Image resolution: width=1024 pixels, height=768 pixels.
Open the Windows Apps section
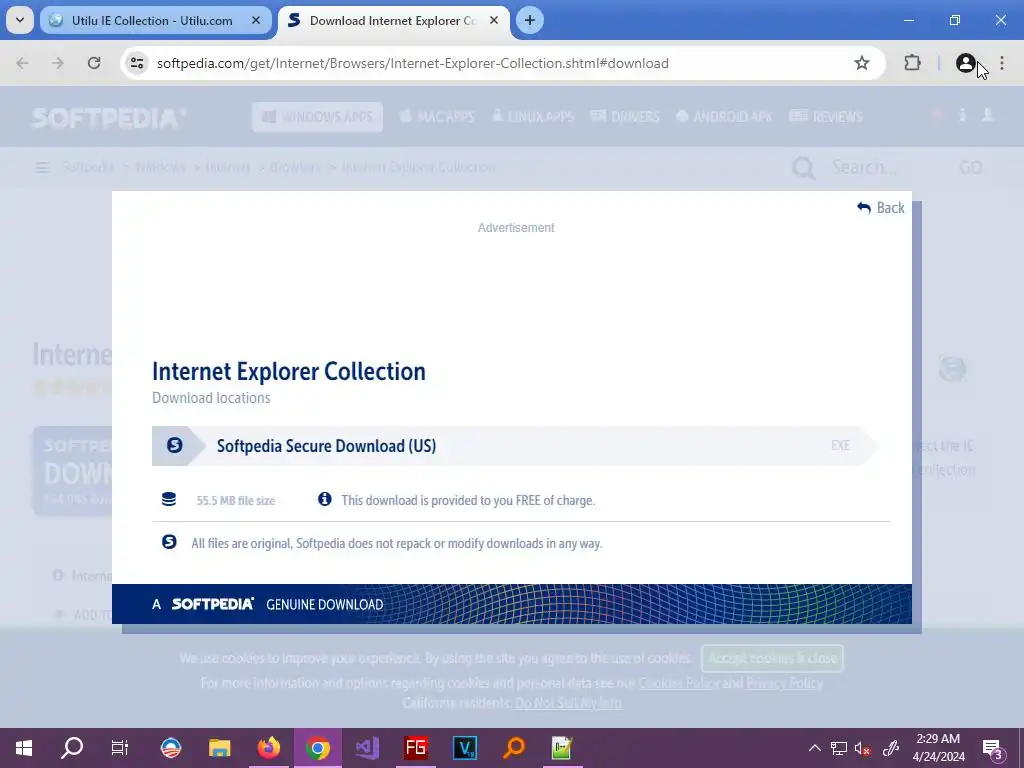317,117
